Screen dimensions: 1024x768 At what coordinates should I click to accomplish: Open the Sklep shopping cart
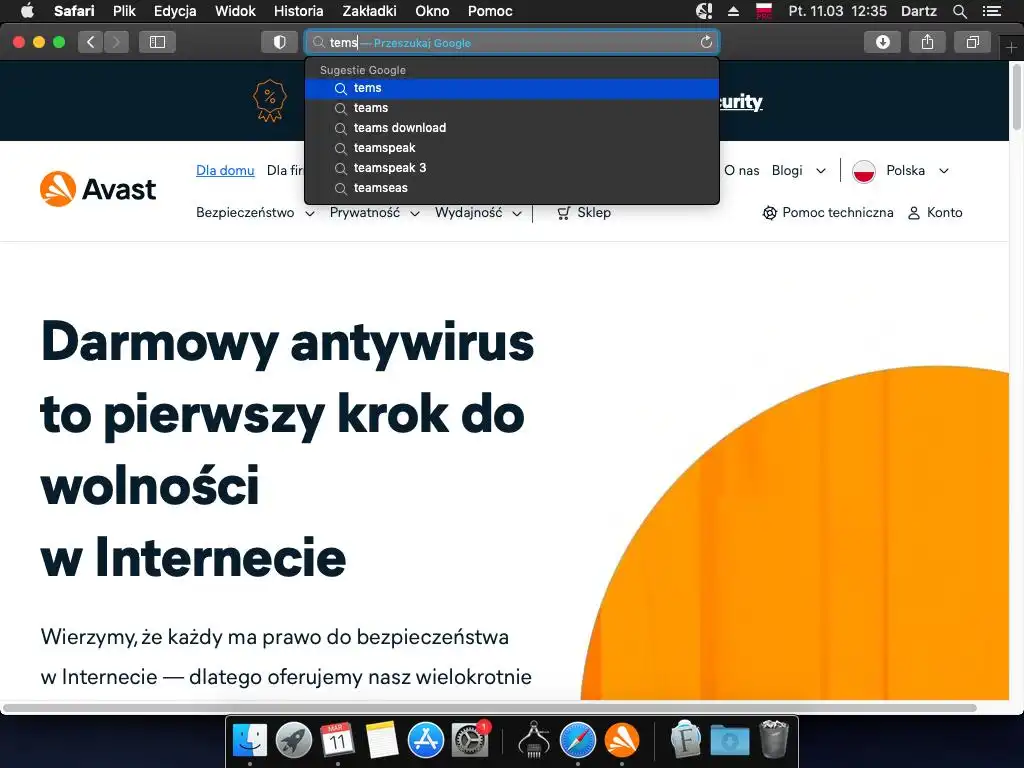click(584, 212)
